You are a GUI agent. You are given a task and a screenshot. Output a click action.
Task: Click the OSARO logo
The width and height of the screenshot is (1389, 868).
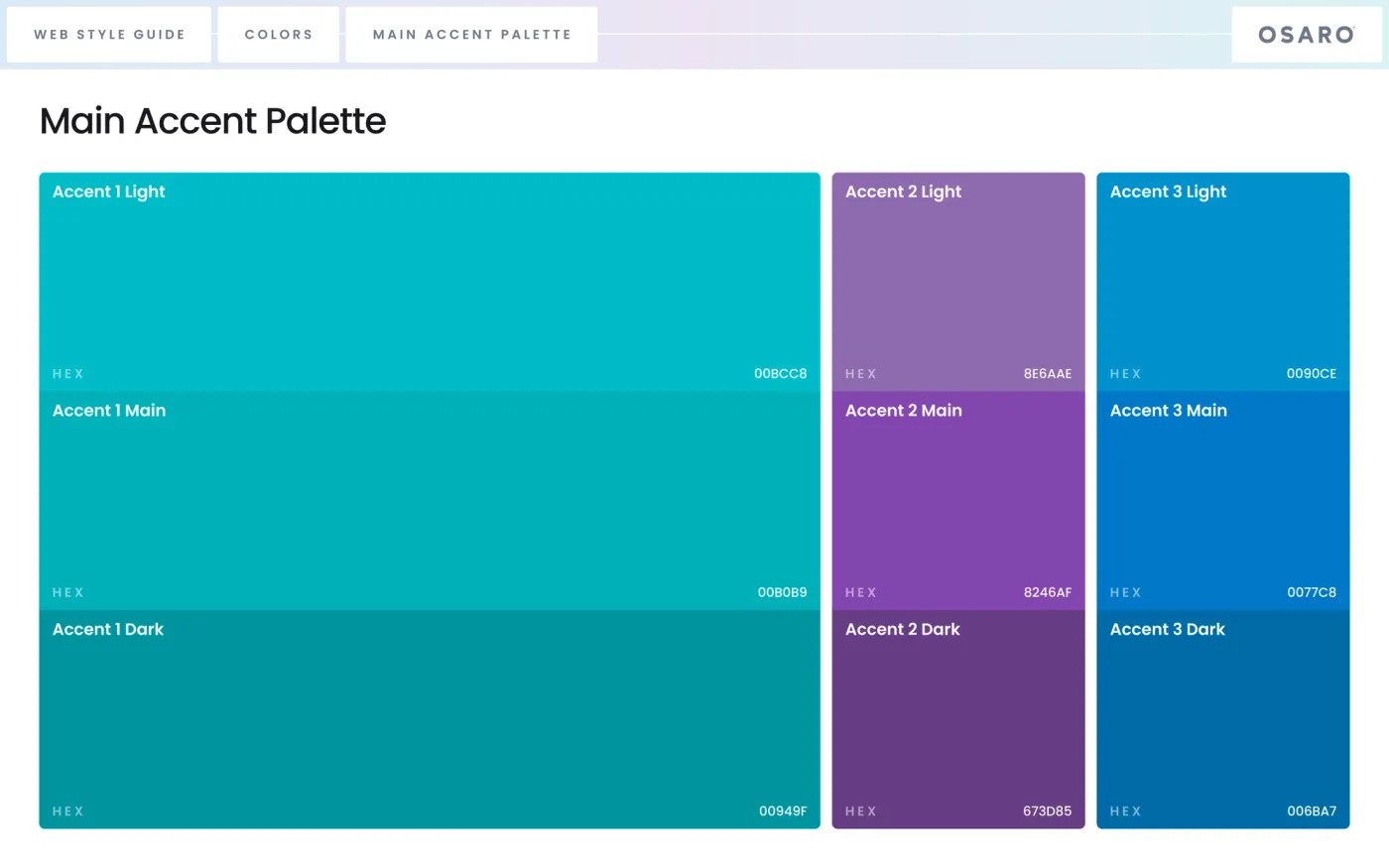pyautogui.click(x=1307, y=35)
